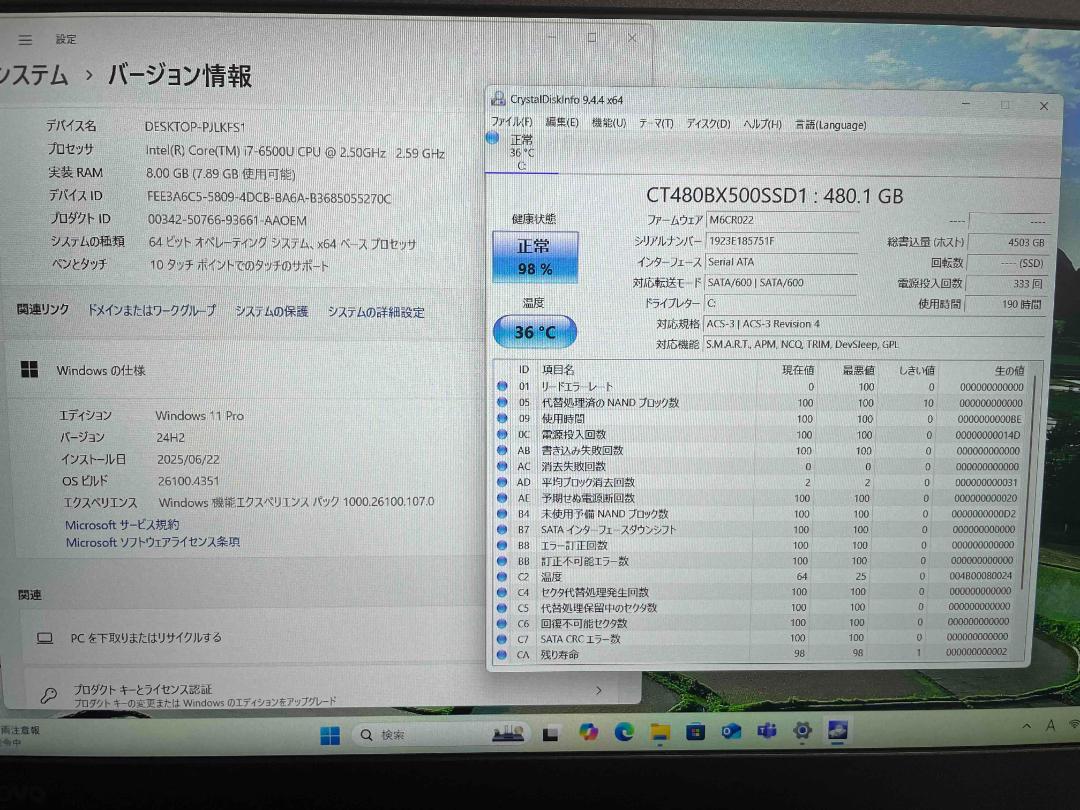Open システムの保護 link in Settings

pyautogui.click(x=271, y=312)
